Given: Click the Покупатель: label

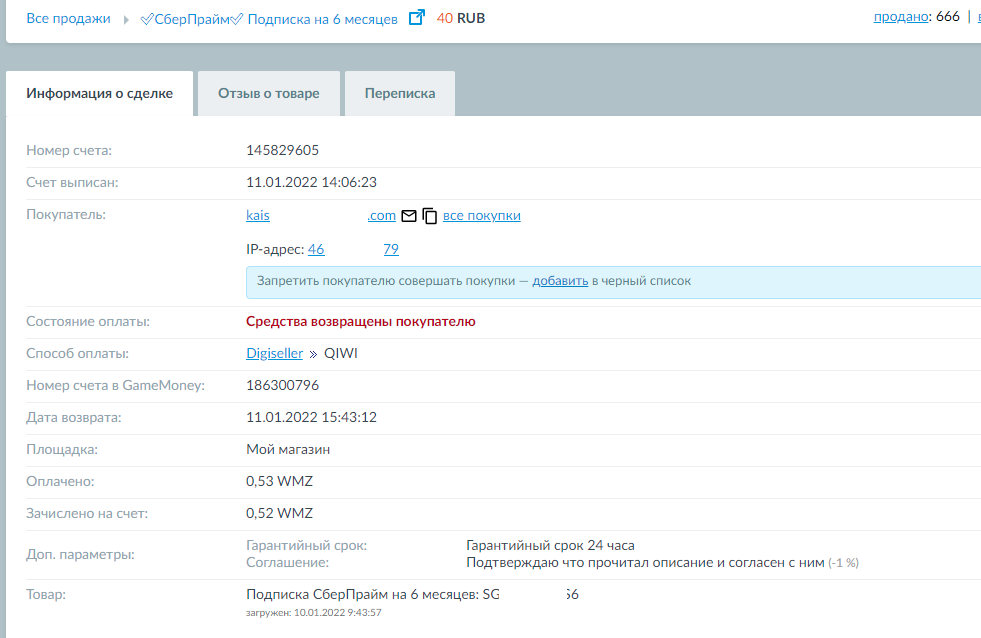Looking at the screenshot, I should (66, 215).
